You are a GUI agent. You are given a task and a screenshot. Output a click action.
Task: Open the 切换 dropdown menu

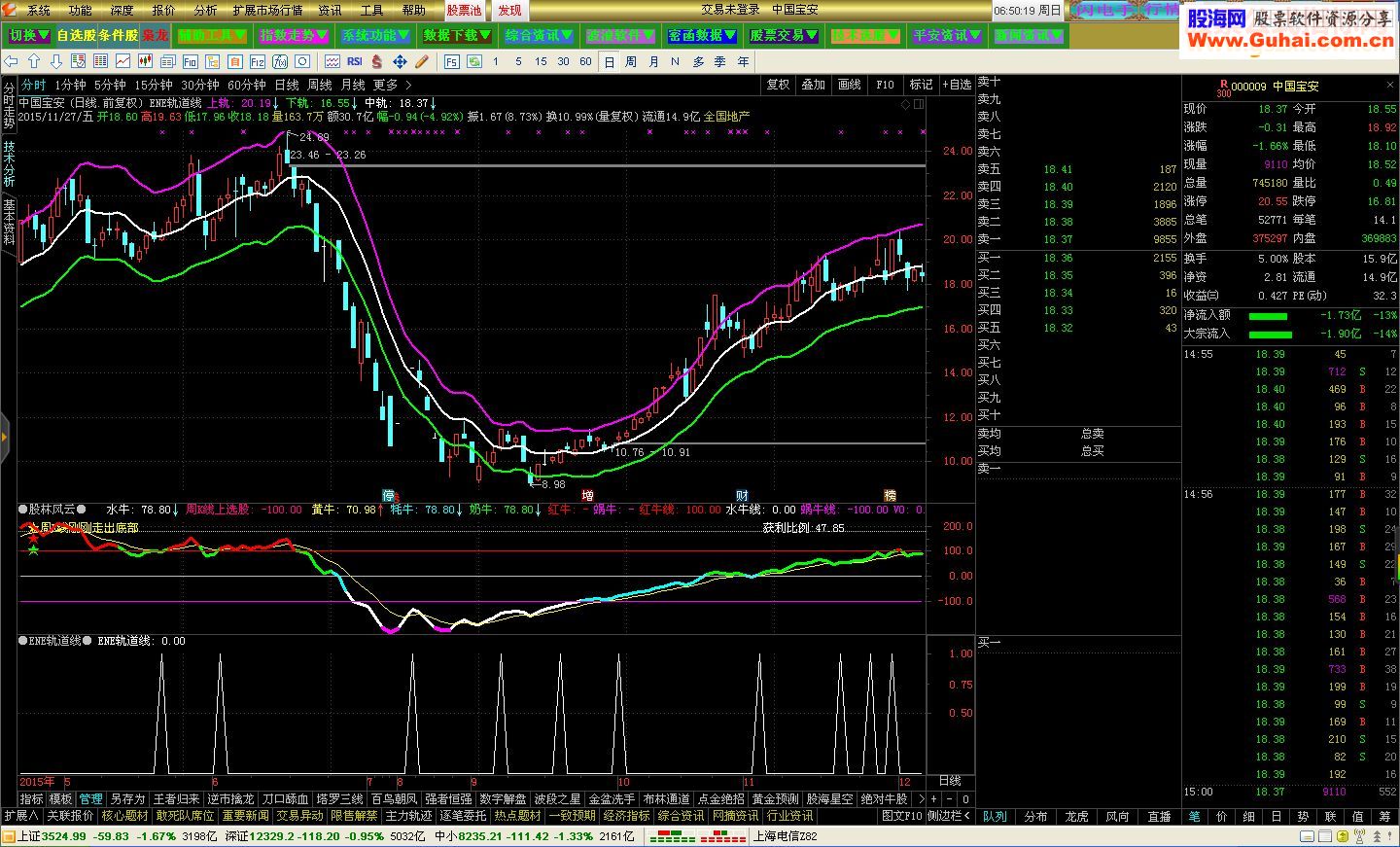[28, 36]
